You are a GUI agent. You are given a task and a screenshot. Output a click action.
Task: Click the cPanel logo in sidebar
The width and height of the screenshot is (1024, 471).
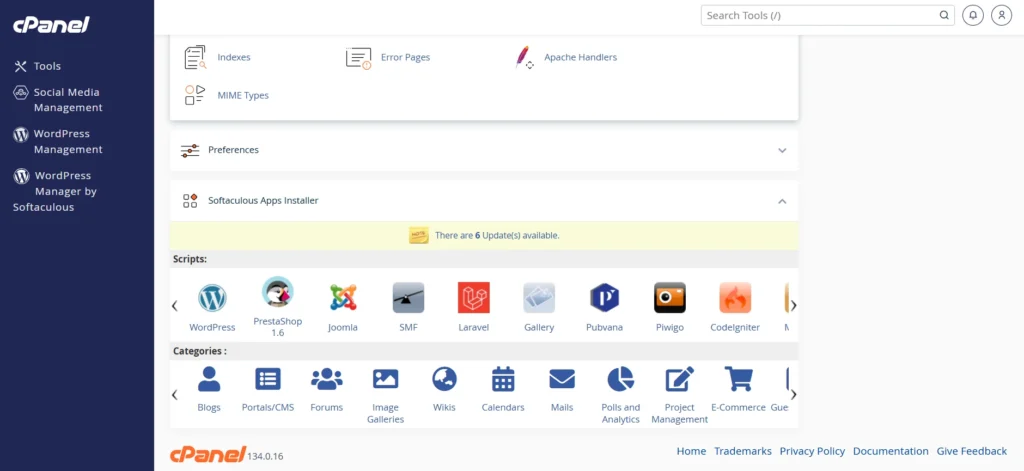pyautogui.click(x=51, y=25)
